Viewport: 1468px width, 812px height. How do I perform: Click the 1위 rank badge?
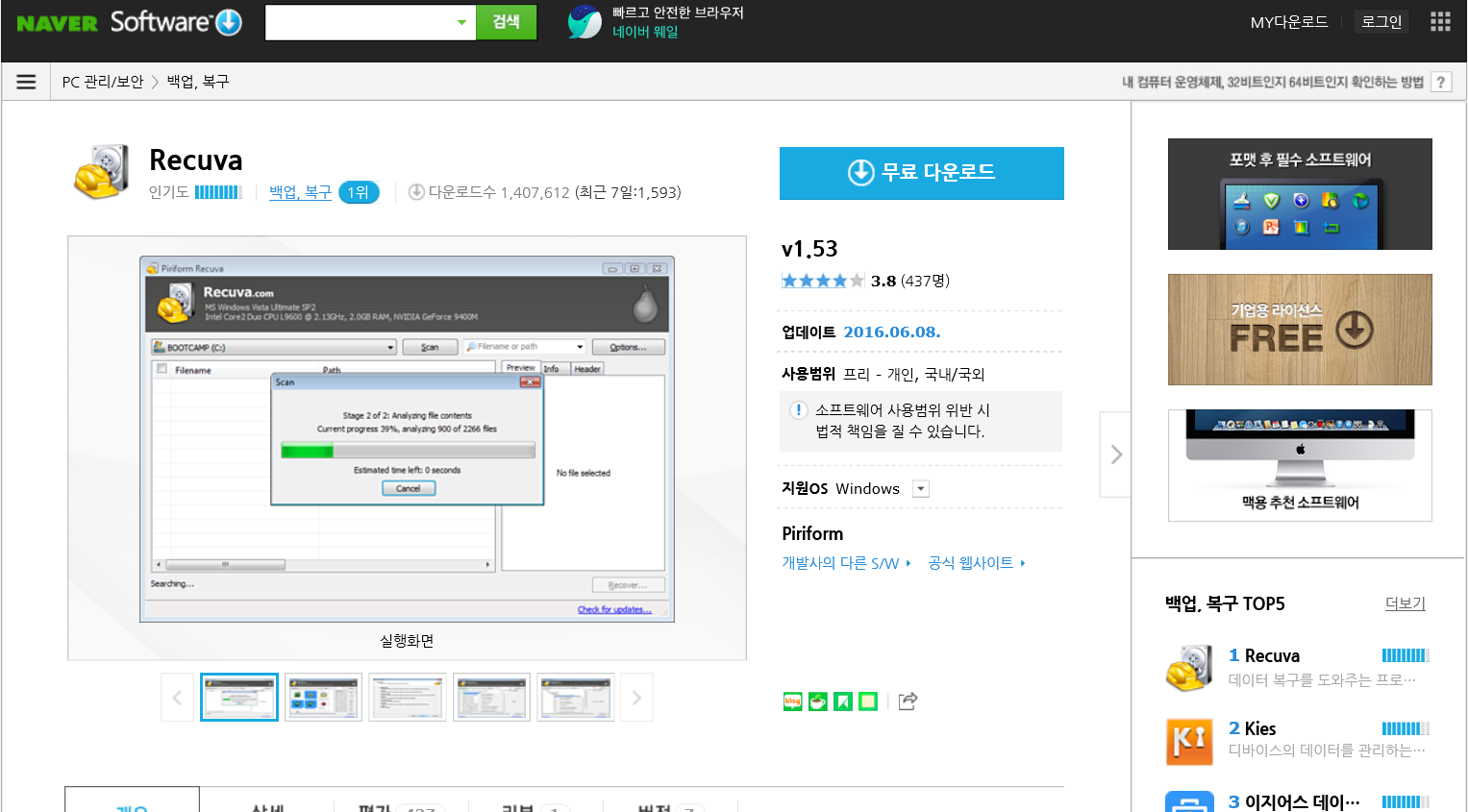(359, 192)
